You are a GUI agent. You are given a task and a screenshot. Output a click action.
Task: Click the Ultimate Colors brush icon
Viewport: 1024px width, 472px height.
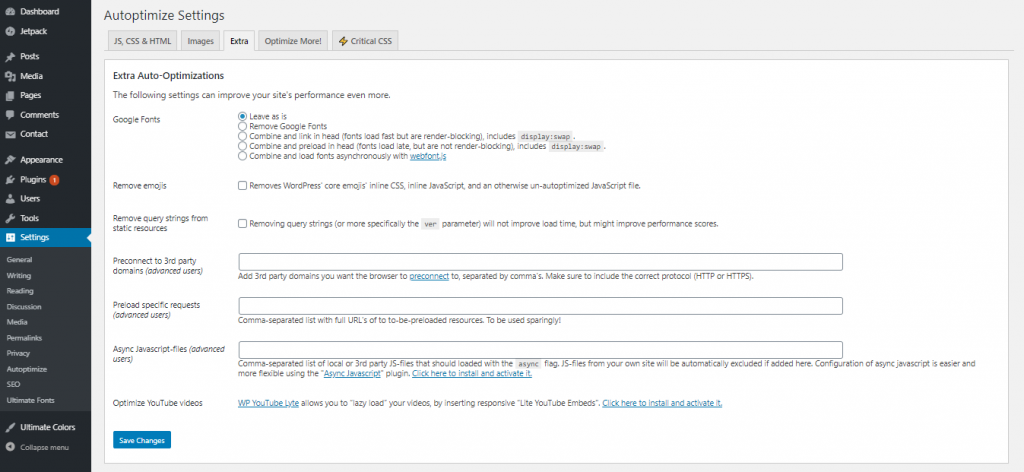pos(10,428)
